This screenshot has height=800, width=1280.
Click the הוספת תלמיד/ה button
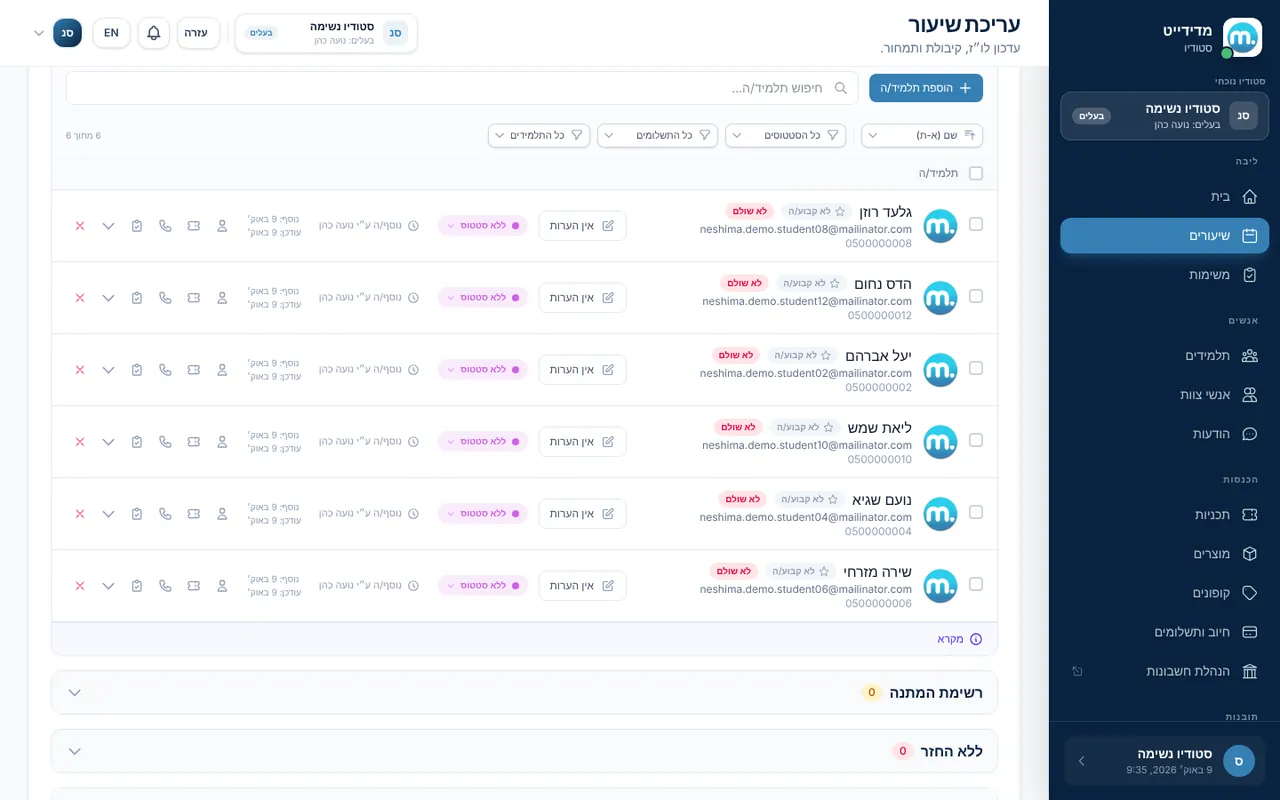pos(926,88)
